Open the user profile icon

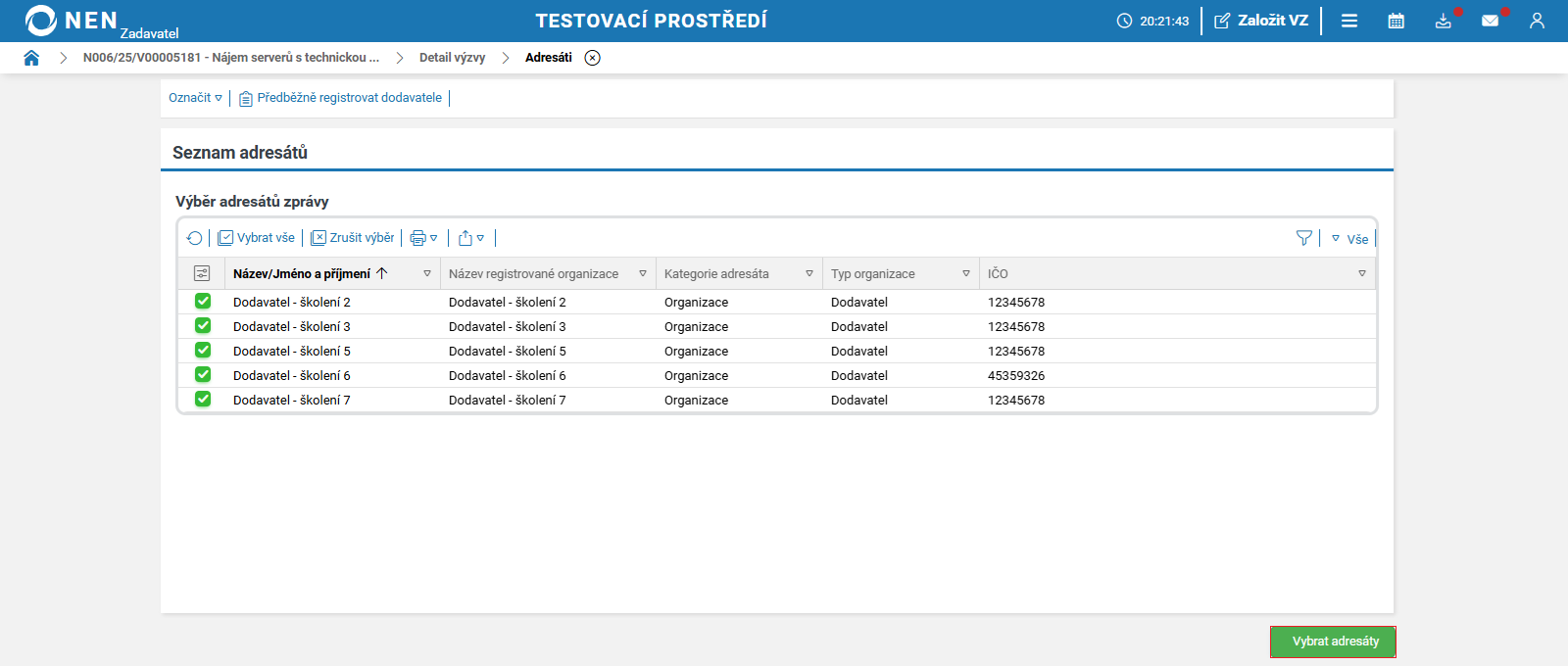click(x=1537, y=21)
